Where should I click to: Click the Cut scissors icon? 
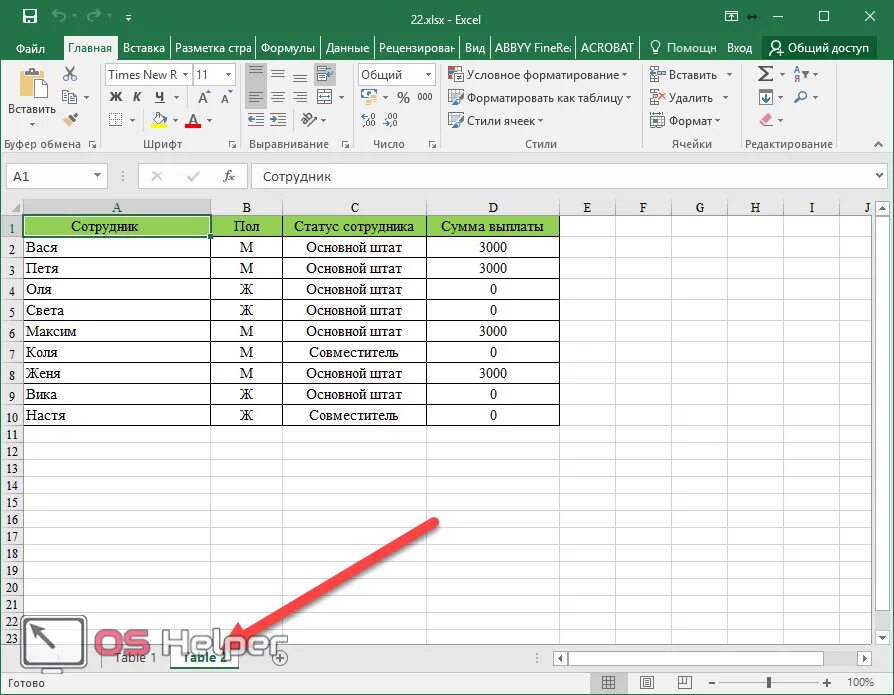[70, 74]
